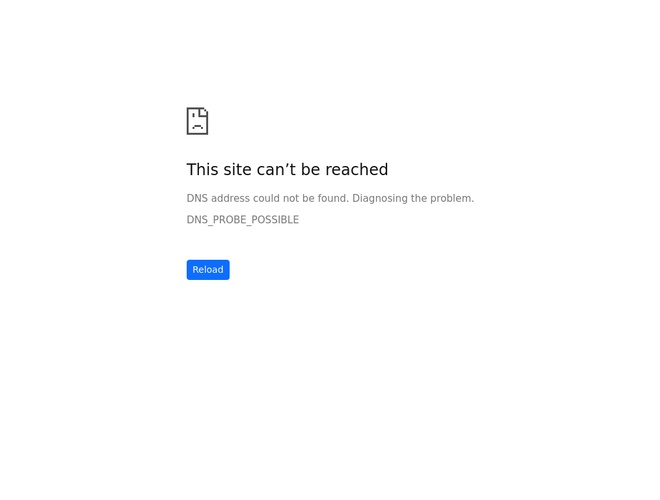Image resolution: width=660 pixels, height=500 pixels.
Task: Click the "Diagnosing the problem." text
Action: (x=413, y=198)
